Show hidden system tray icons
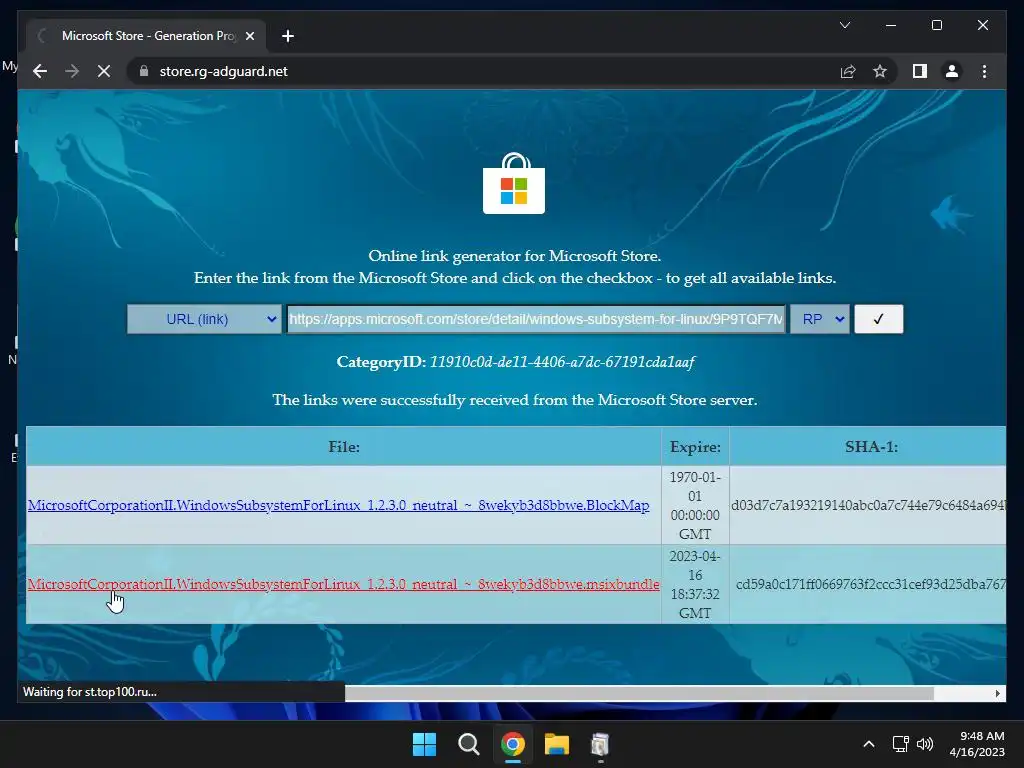Viewport: 1024px width, 768px height. 869,744
